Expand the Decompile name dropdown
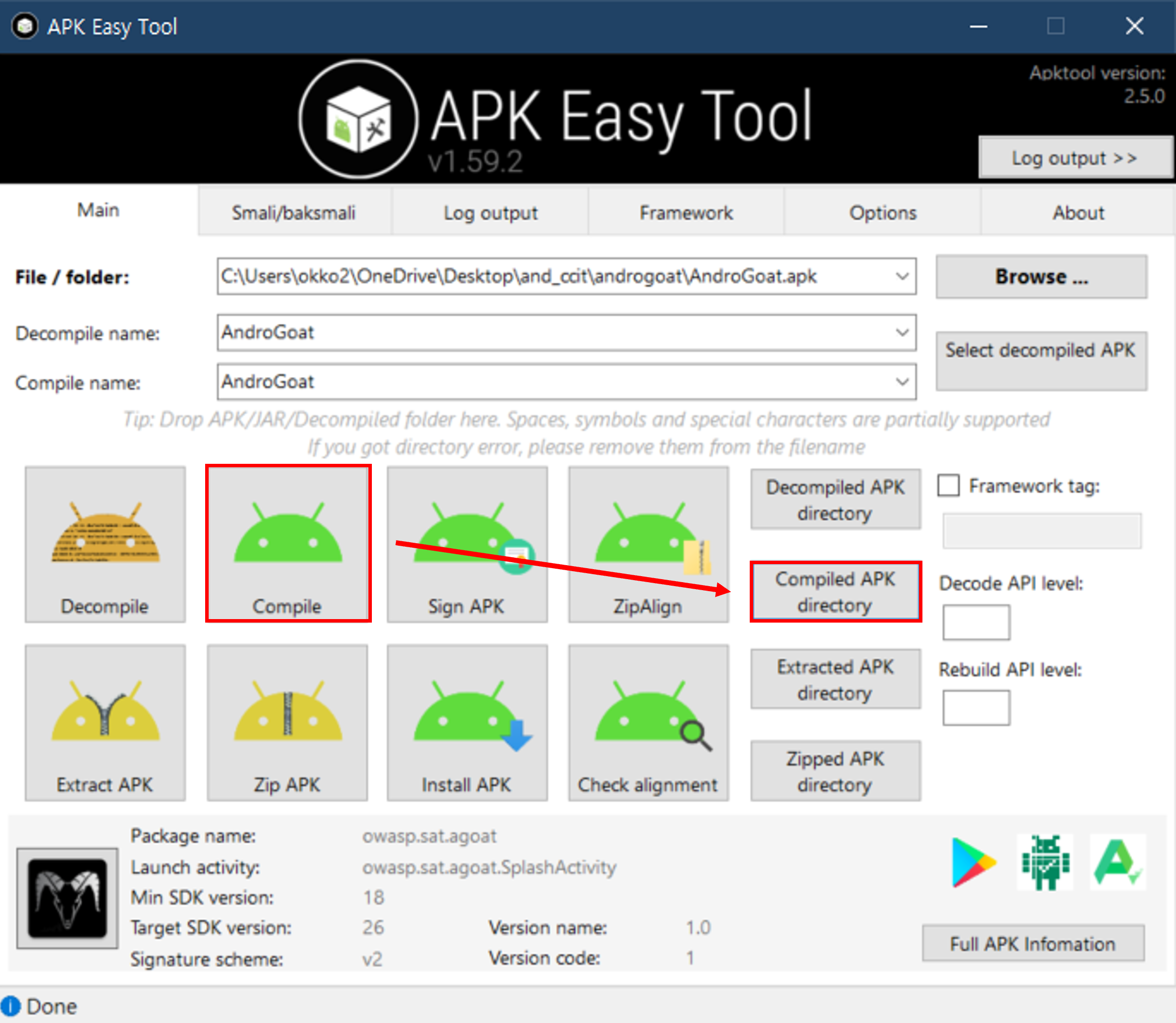 tap(901, 332)
